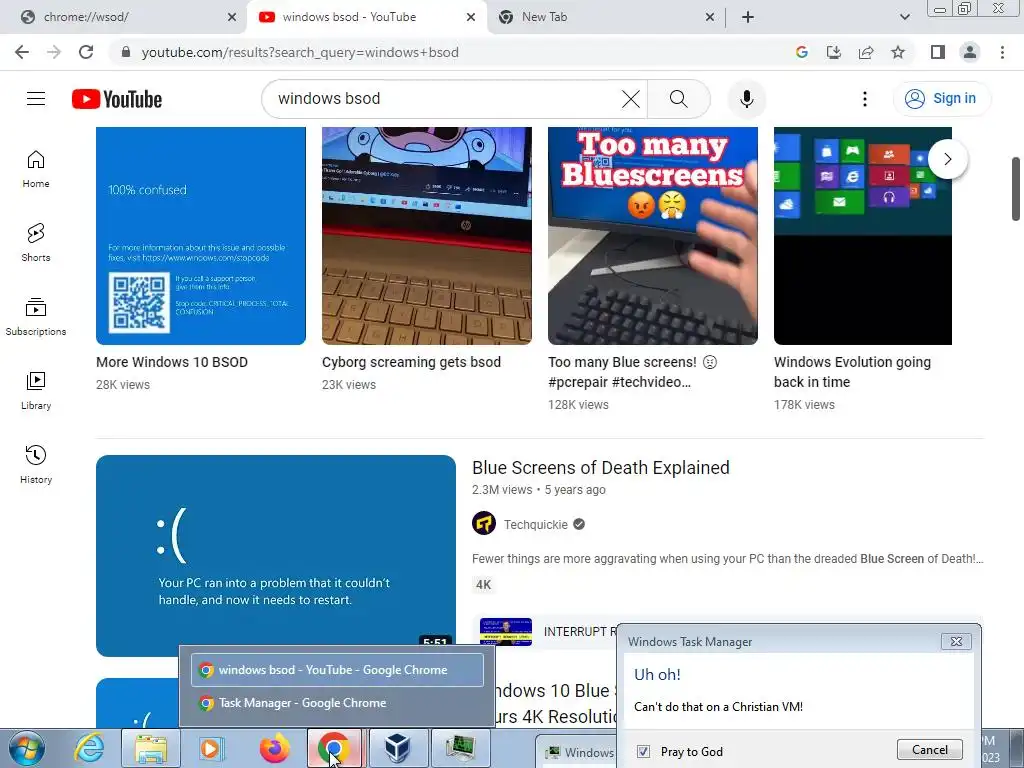The image size is (1024, 768).
Task: Click the 4K badge under the description
Action: coord(483,584)
